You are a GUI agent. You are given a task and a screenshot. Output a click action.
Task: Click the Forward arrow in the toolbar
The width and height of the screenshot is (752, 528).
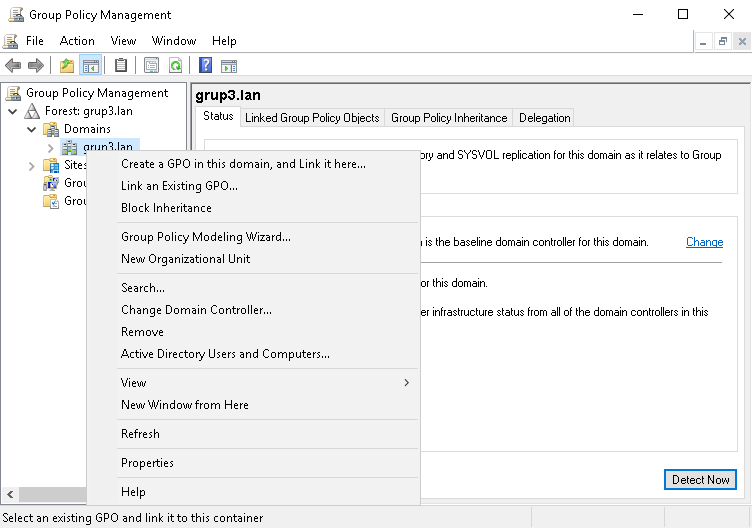coord(36,66)
